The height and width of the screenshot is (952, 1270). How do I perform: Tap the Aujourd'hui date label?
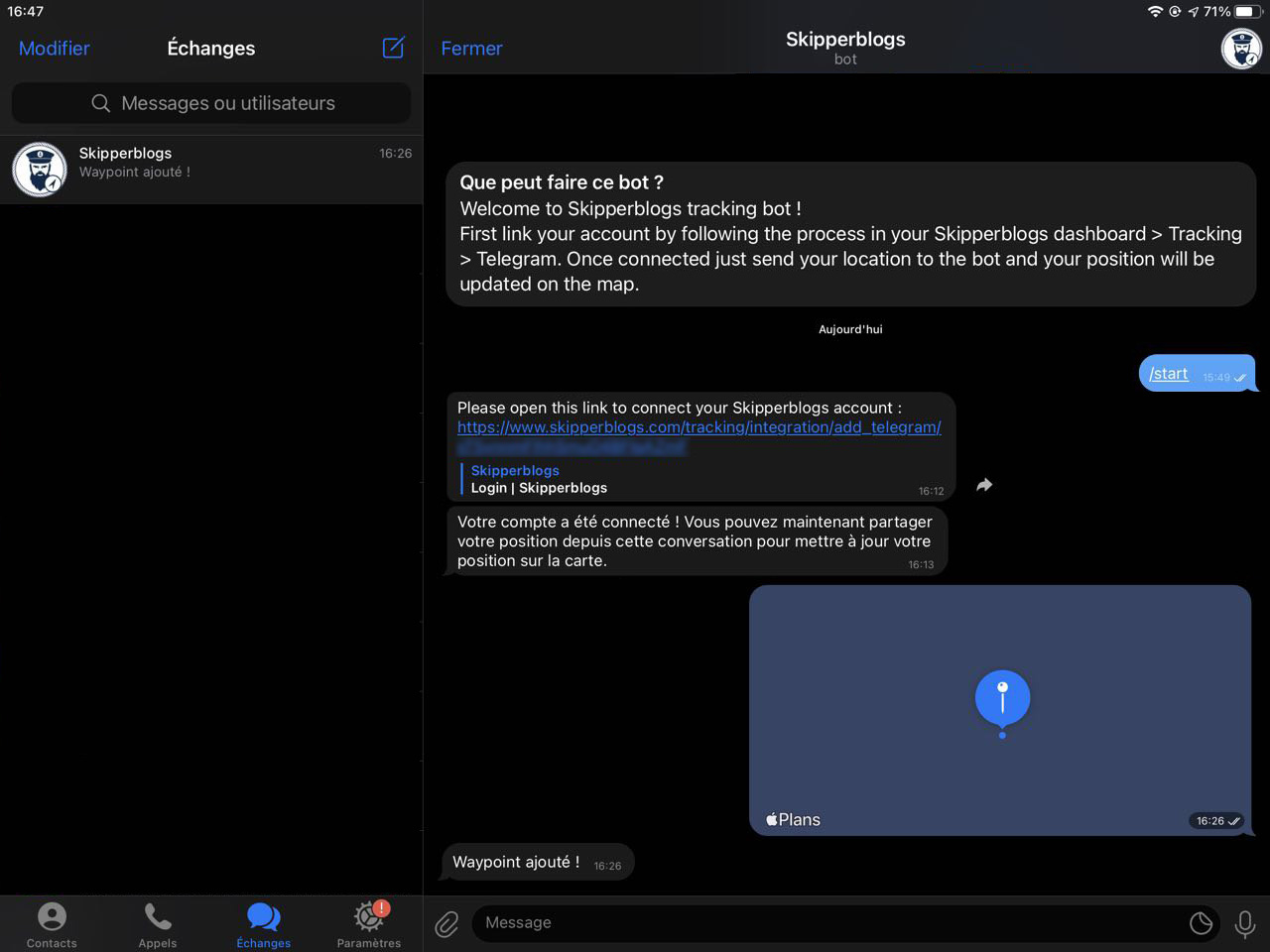pyautogui.click(x=850, y=329)
